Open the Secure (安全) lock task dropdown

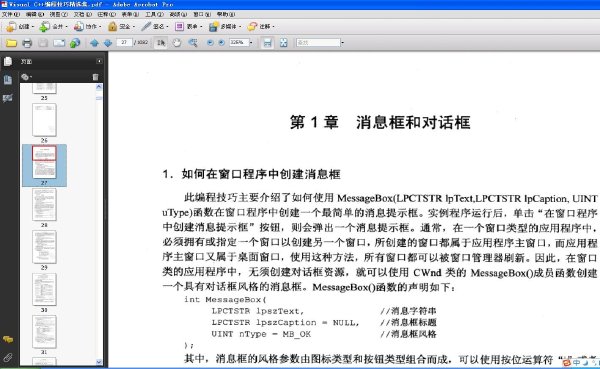[x=121, y=26]
